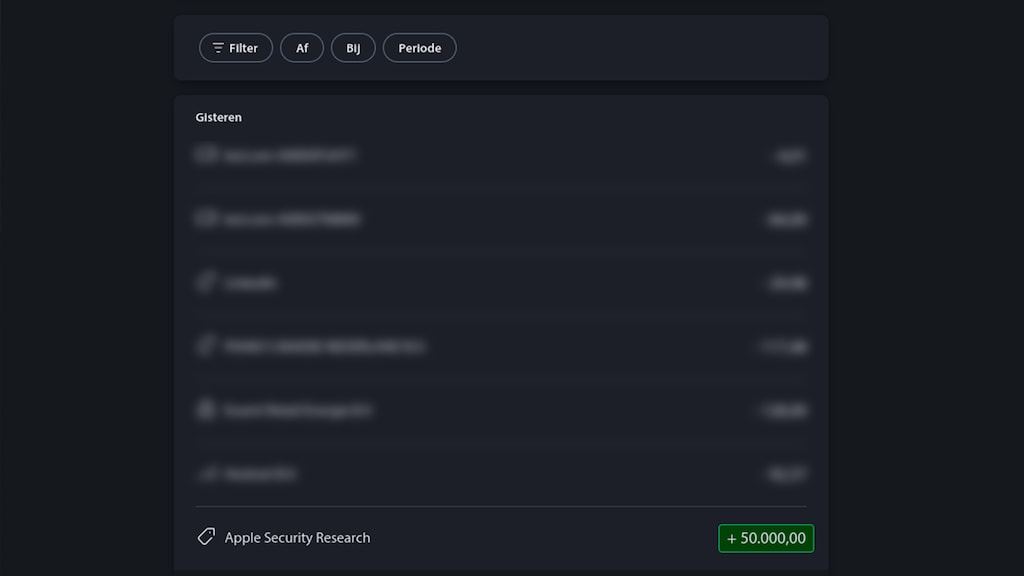
Task: Click the card icon of the first blurred transaction
Action: (206, 155)
